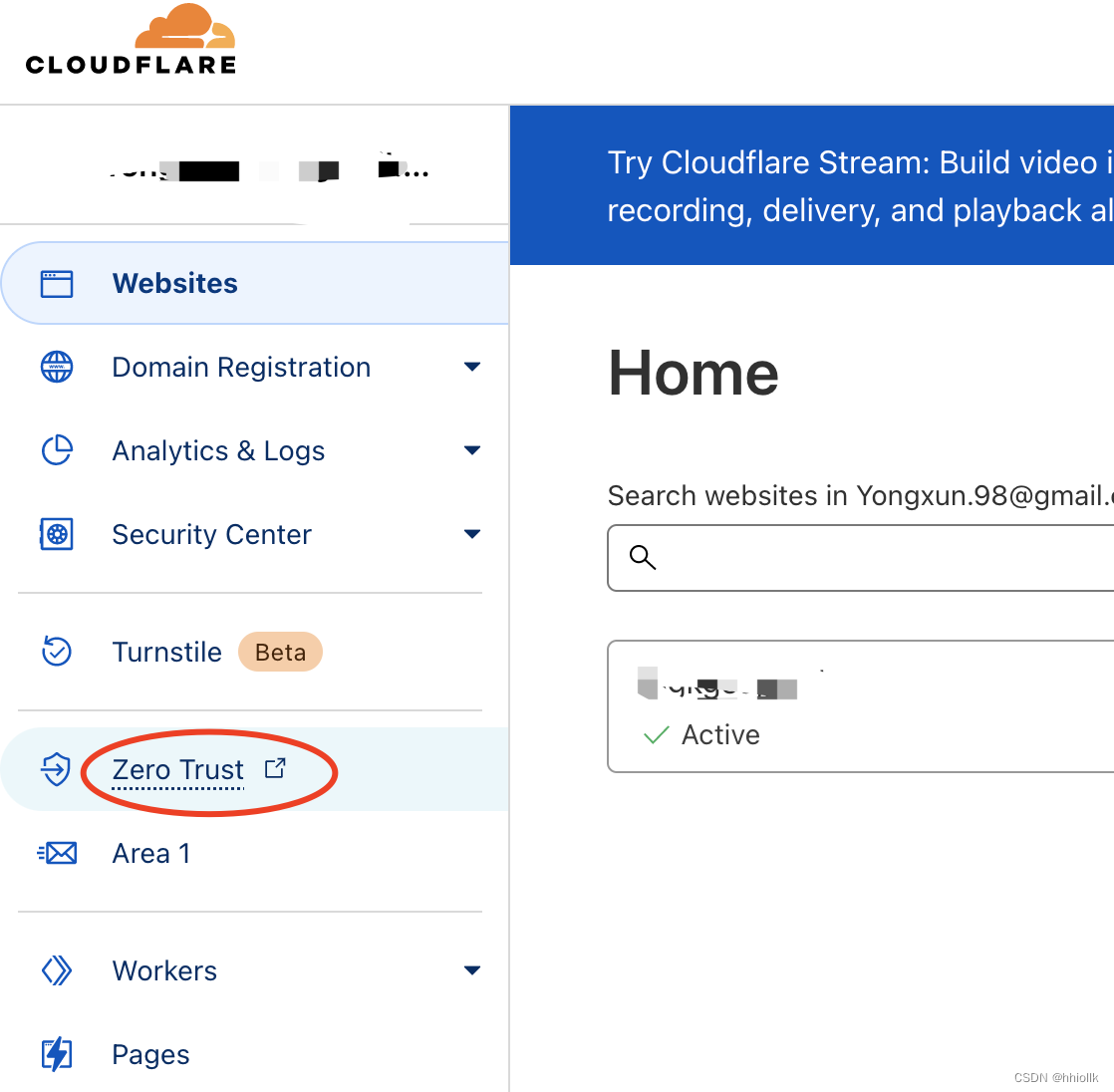The width and height of the screenshot is (1114, 1092).
Task: Click the Security Center icon
Action: [57, 534]
